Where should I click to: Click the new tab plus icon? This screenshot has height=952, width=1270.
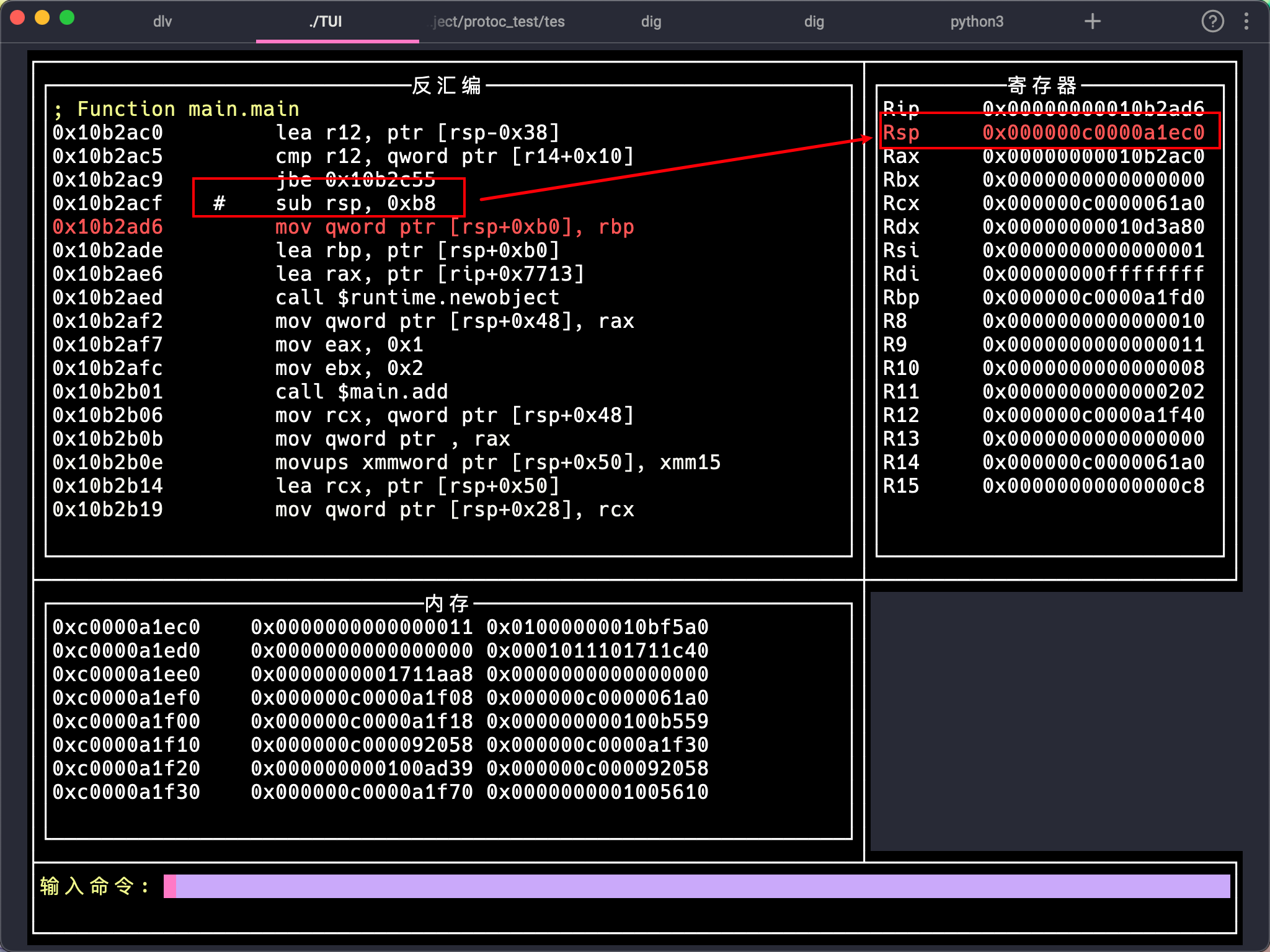[1092, 22]
